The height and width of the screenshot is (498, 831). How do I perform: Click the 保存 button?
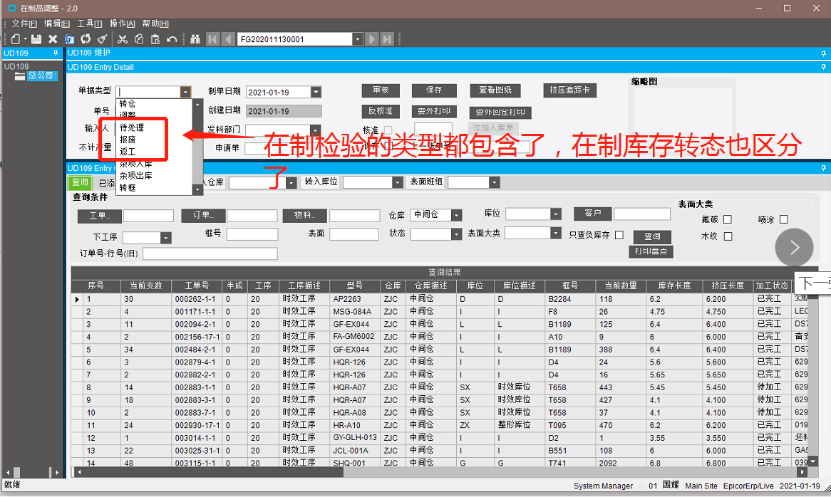434,90
